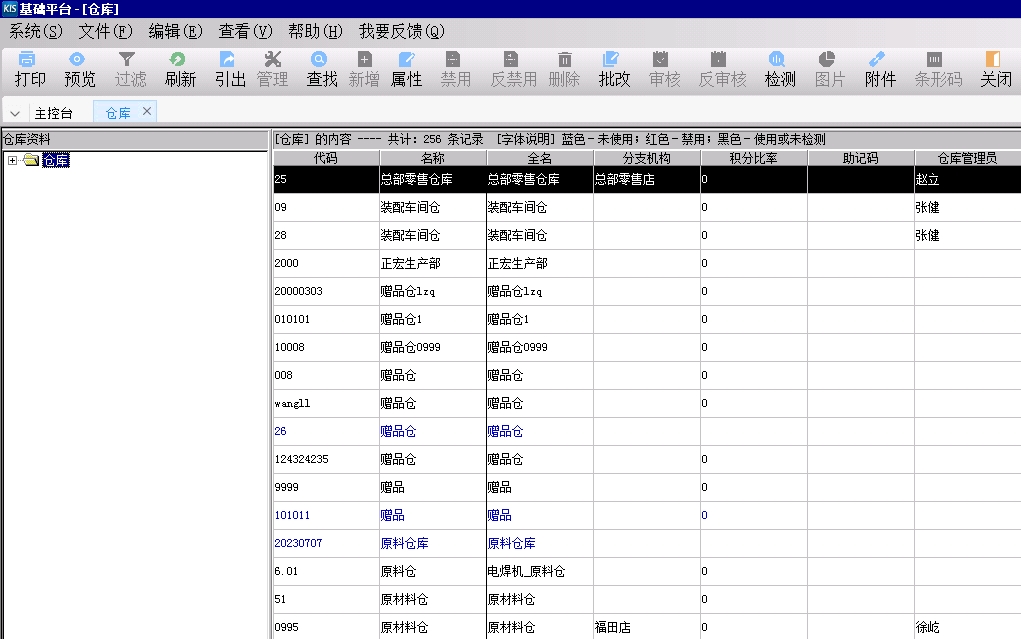Click the 福田店 branch cell

point(647,627)
